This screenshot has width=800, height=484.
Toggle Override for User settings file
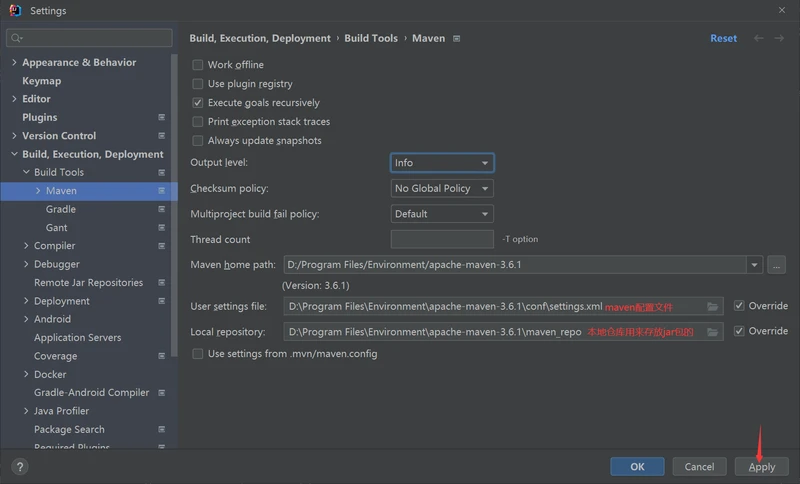739,306
